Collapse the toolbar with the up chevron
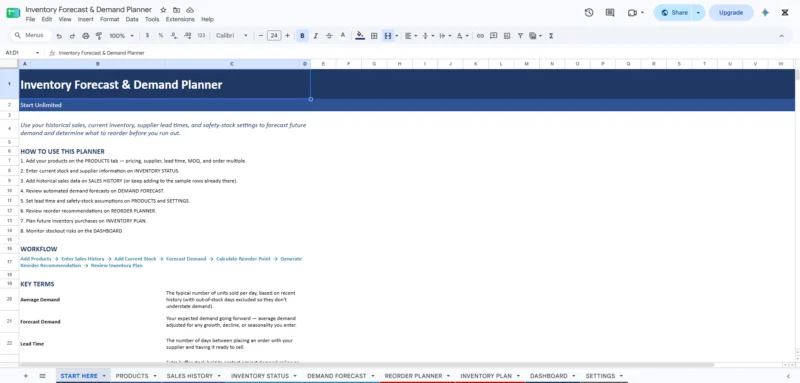Viewport: 800px width, 383px height. (781, 36)
